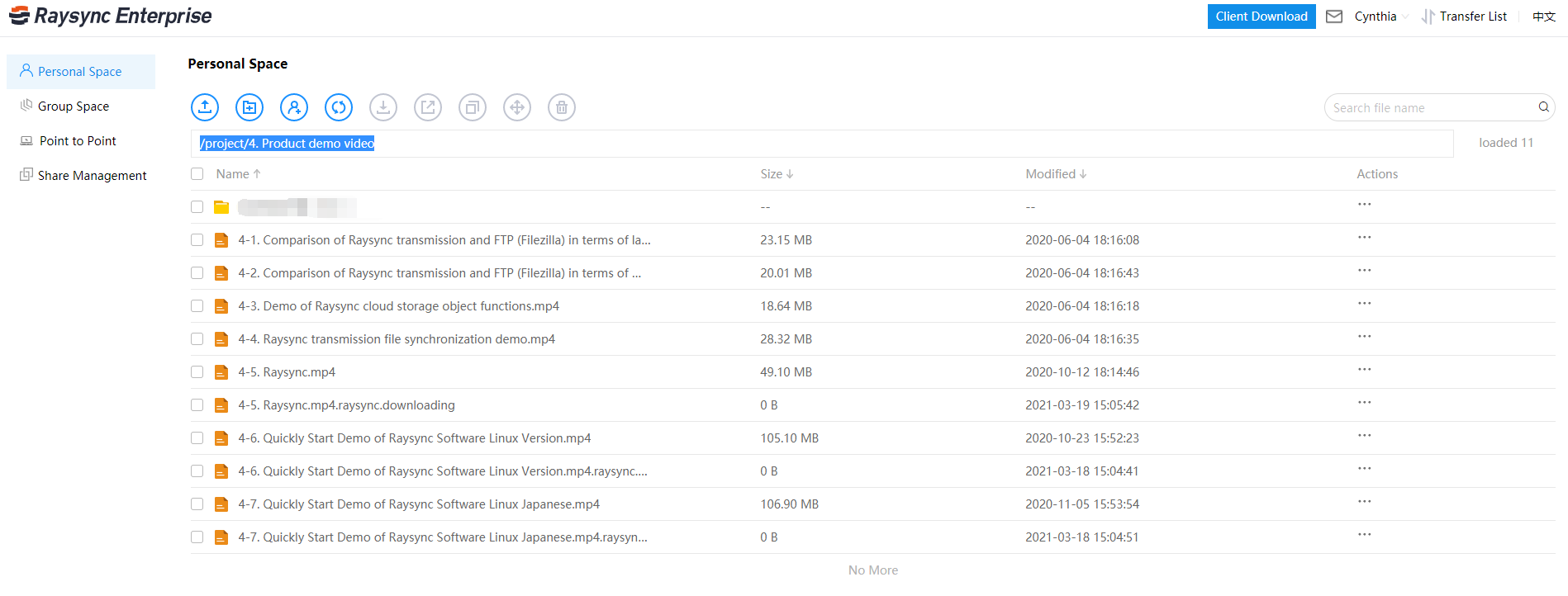
Task: Open the Transfer List
Action: [x=1464, y=17]
